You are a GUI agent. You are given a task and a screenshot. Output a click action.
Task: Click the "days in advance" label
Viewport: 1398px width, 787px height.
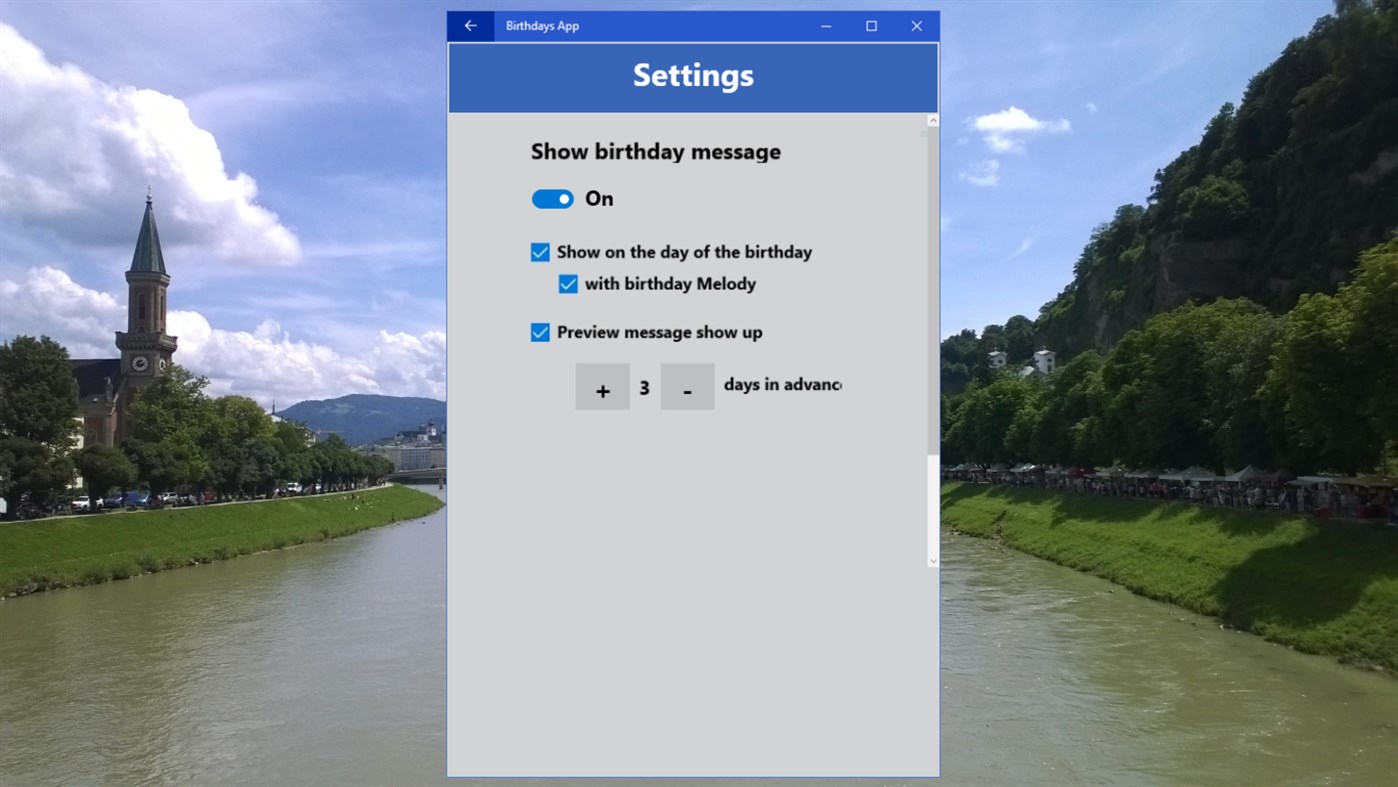[x=783, y=385]
